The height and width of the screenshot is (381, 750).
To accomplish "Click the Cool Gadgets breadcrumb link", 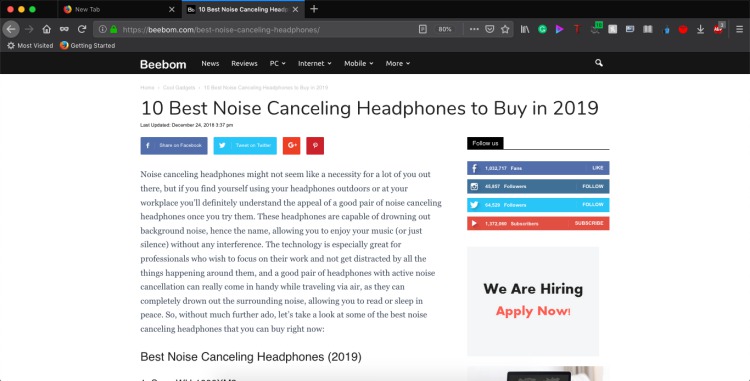I will click(x=179, y=87).
